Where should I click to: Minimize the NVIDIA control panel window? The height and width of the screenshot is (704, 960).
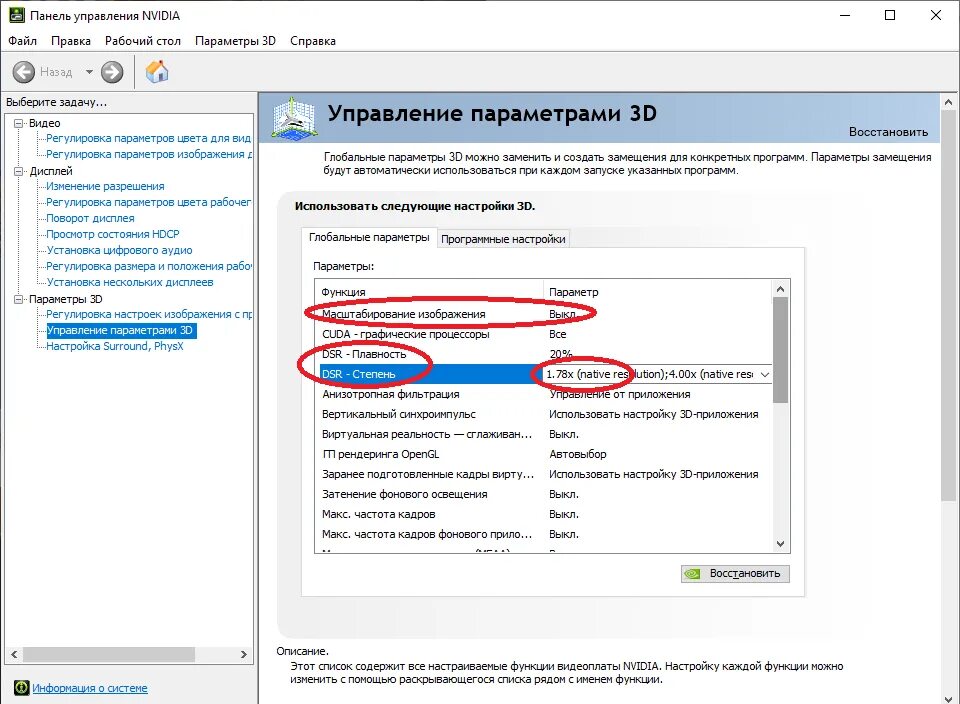click(x=846, y=15)
